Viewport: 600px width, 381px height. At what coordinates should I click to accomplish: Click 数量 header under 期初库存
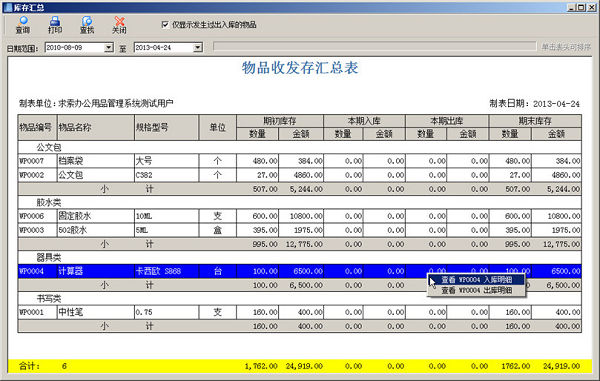pos(257,134)
